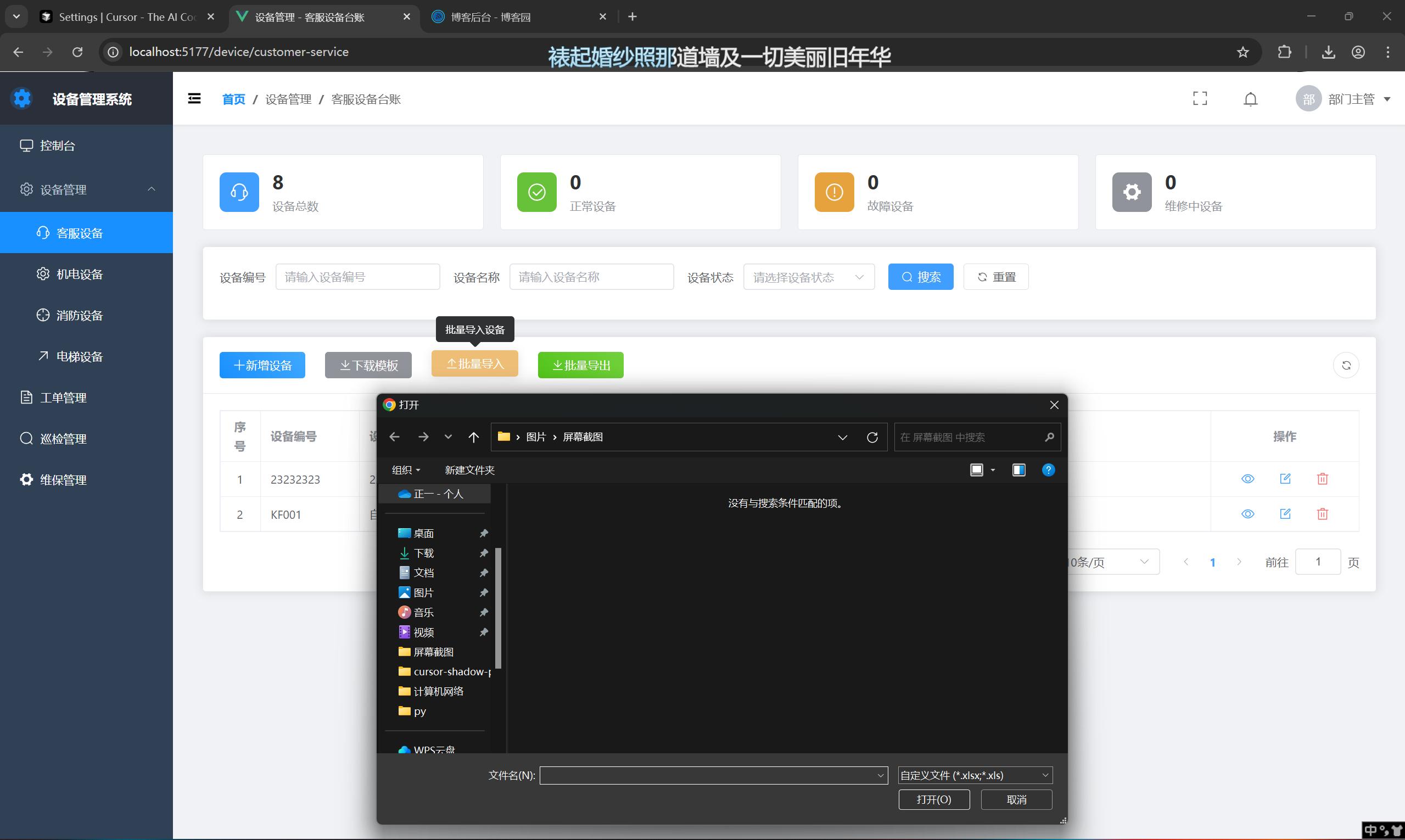Screen dimensions: 1405x840
Task: Open 机电设备 sidebar menu item
Action: click(x=79, y=275)
